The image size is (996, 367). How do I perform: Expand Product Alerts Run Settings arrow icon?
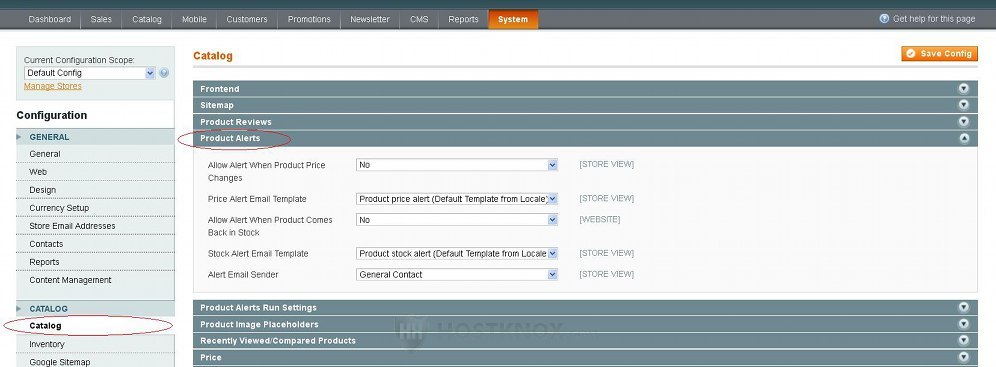(x=964, y=307)
